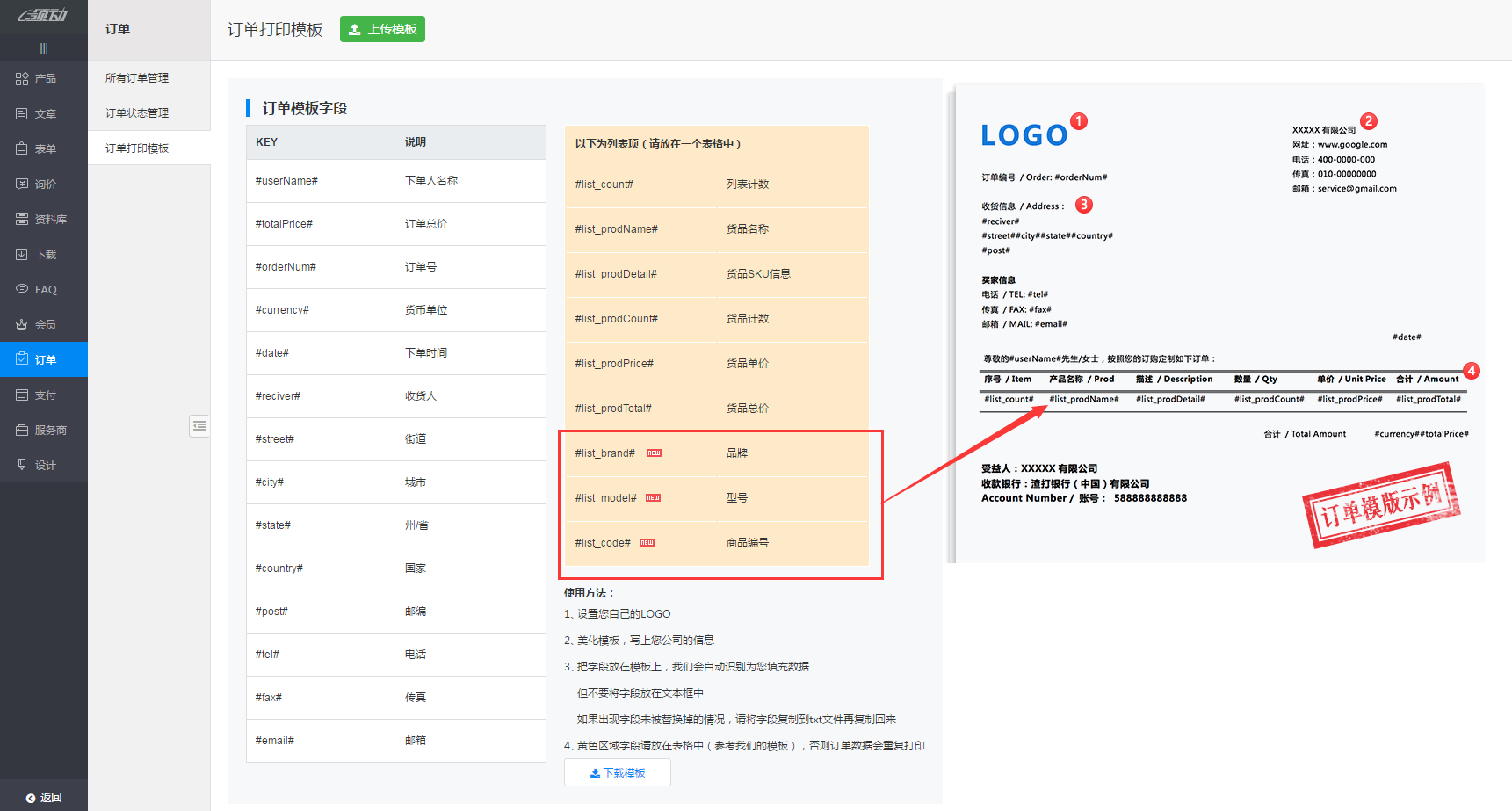
Task: Open the 下载 (Downloads) sidebar icon
Action: 22,255
